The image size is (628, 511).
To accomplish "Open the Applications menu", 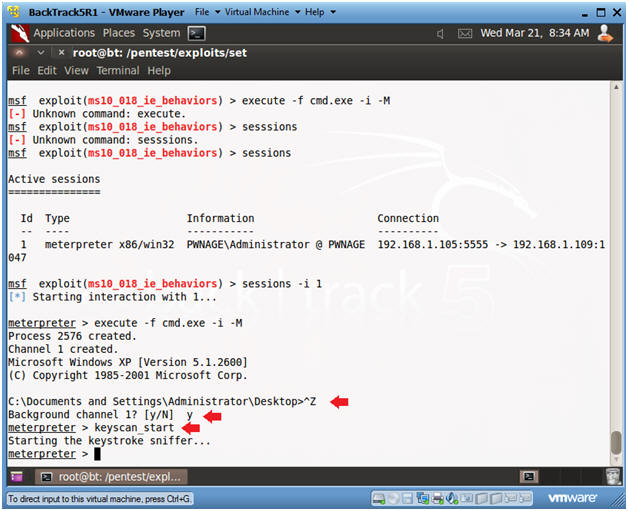I will [64, 33].
